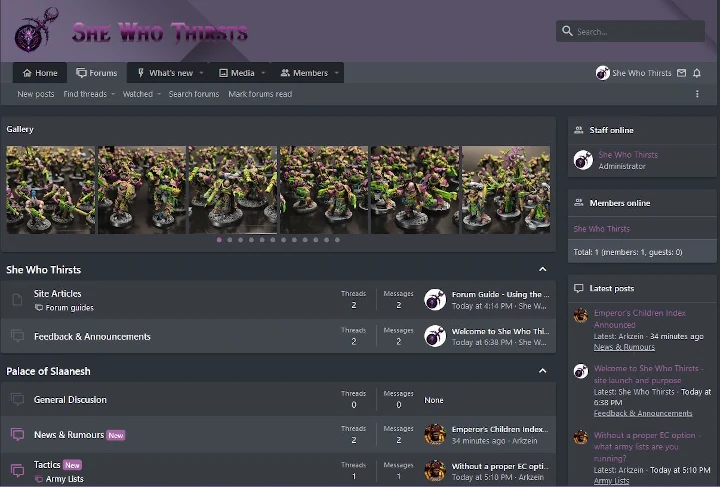Open the Members tab

tap(304, 73)
